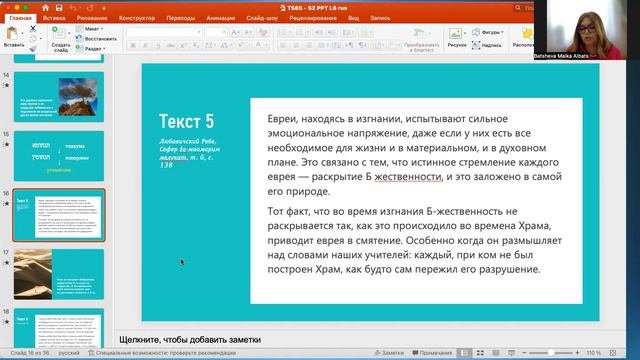Click the Clear formatting icon

click(263, 32)
